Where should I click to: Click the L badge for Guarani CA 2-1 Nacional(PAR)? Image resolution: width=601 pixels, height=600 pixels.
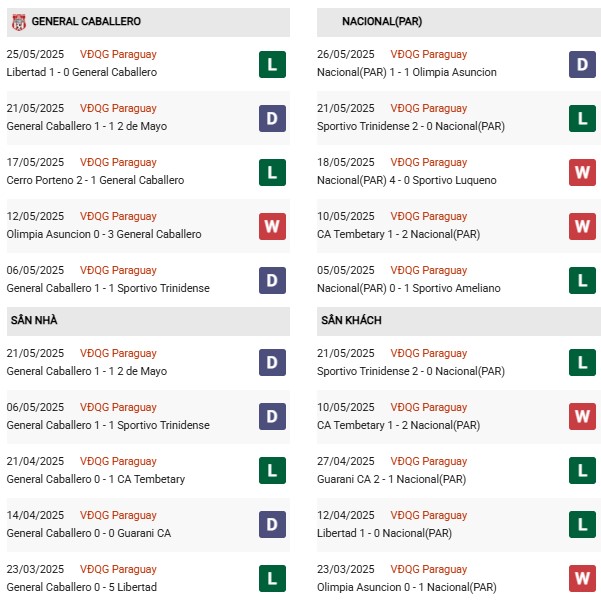pyautogui.click(x=582, y=470)
